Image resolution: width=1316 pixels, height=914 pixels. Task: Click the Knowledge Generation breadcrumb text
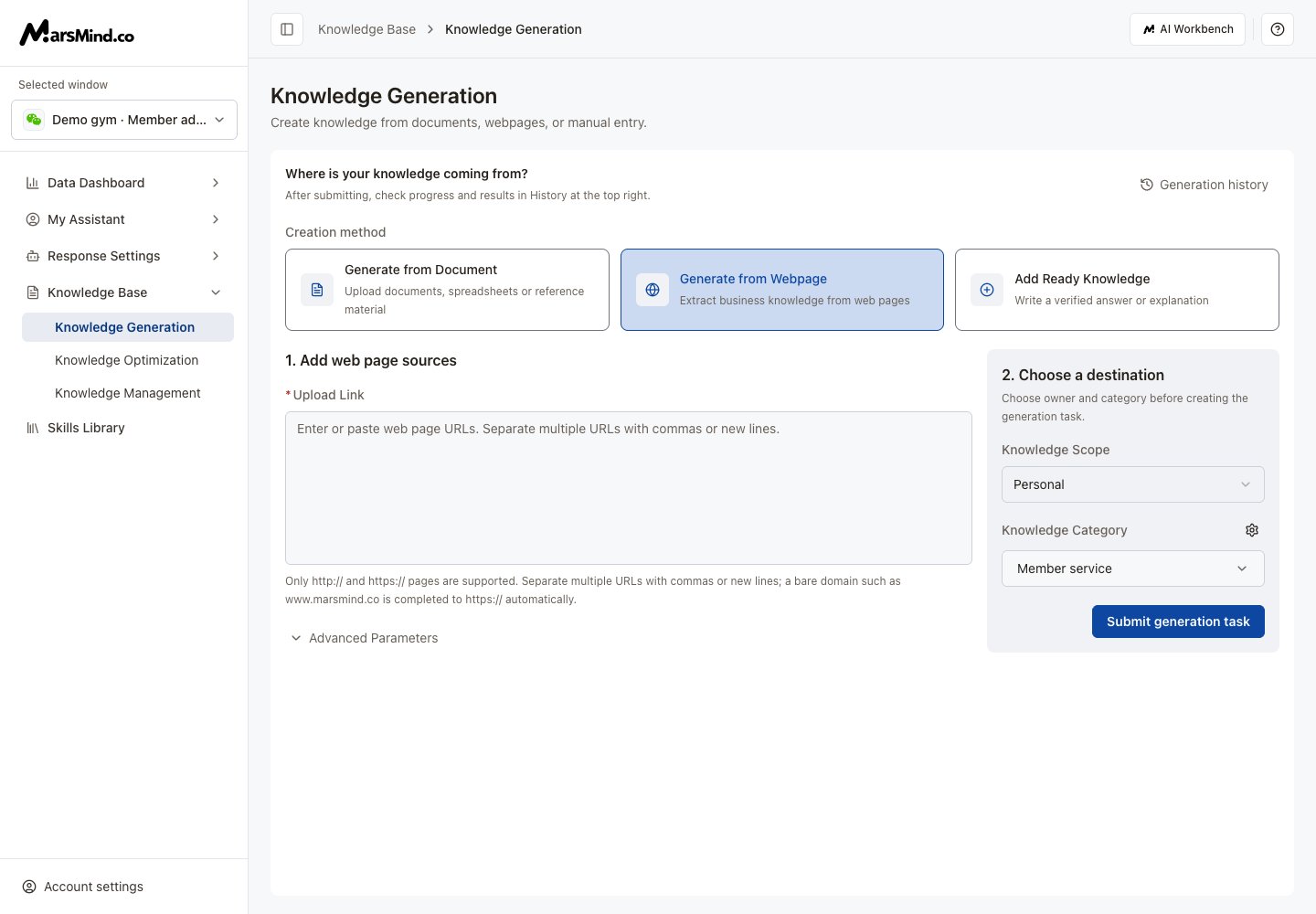514,29
